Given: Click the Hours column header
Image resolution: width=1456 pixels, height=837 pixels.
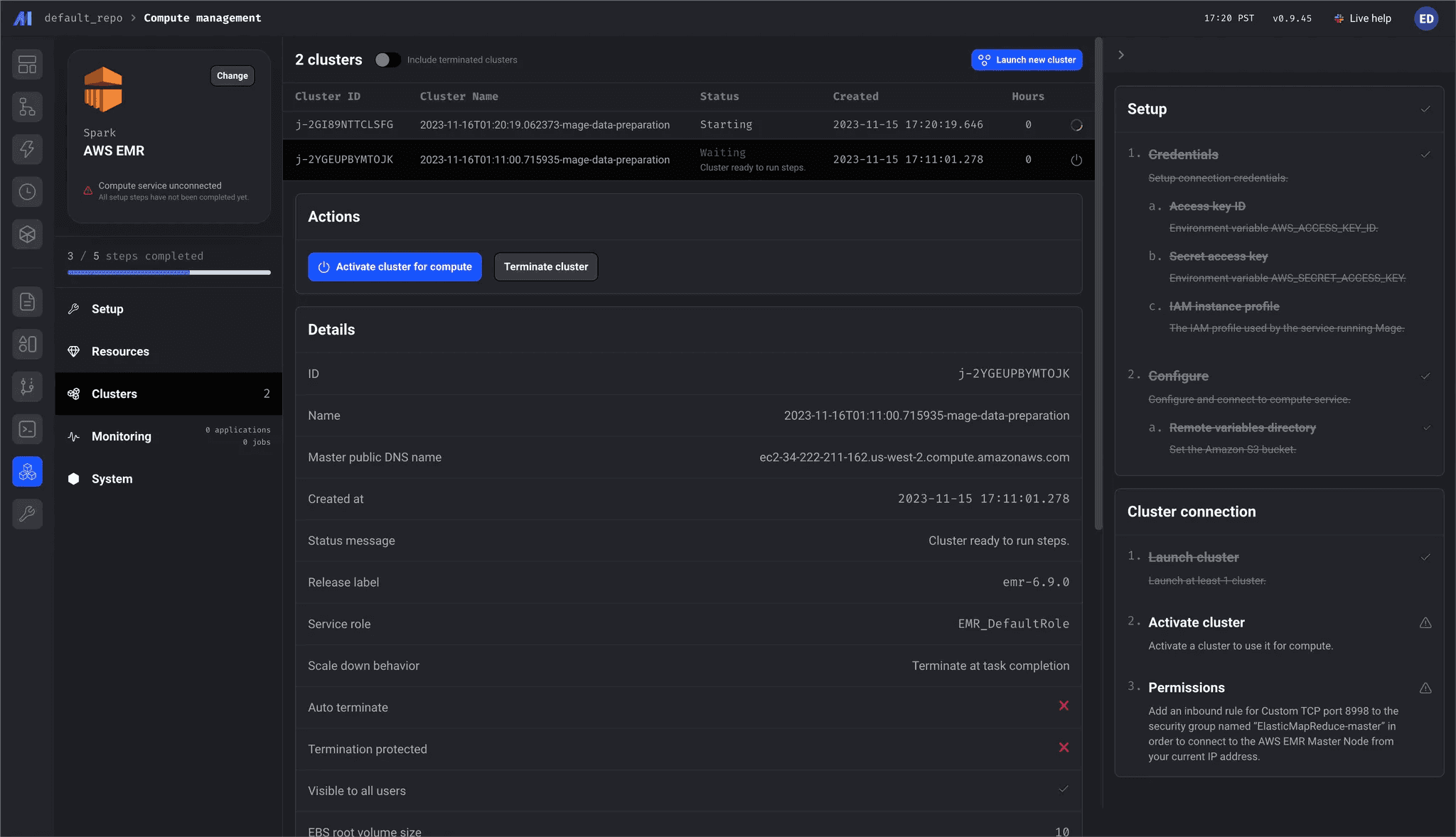Looking at the screenshot, I should tap(1028, 97).
